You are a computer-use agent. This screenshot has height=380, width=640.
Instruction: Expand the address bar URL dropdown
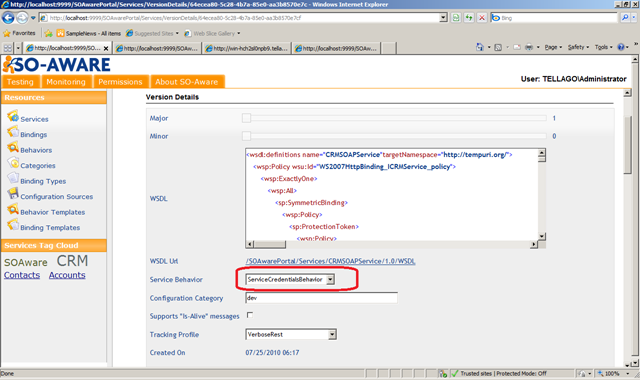(x=444, y=18)
